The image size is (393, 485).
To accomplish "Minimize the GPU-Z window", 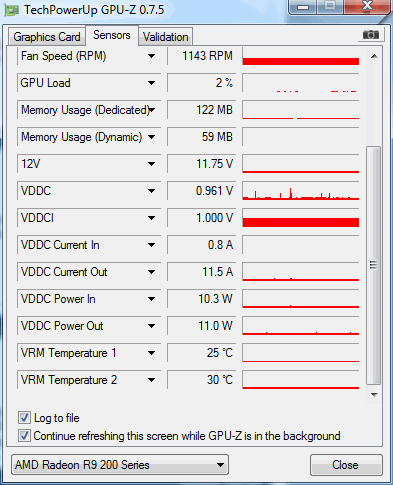I will 303,7.
